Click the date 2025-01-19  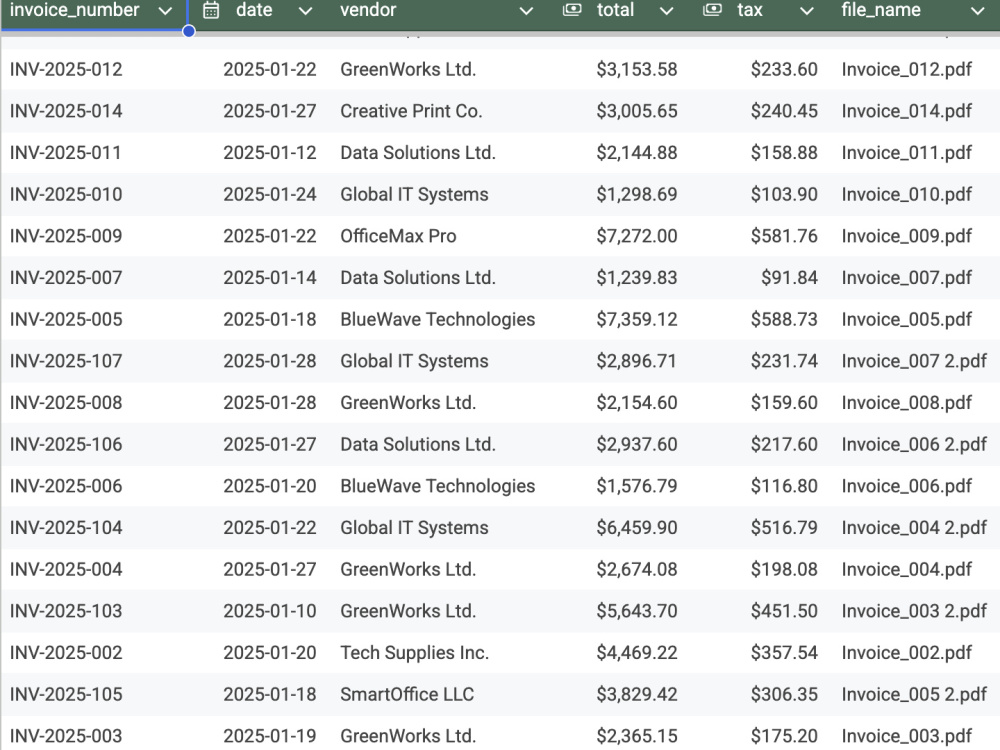point(270,736)
